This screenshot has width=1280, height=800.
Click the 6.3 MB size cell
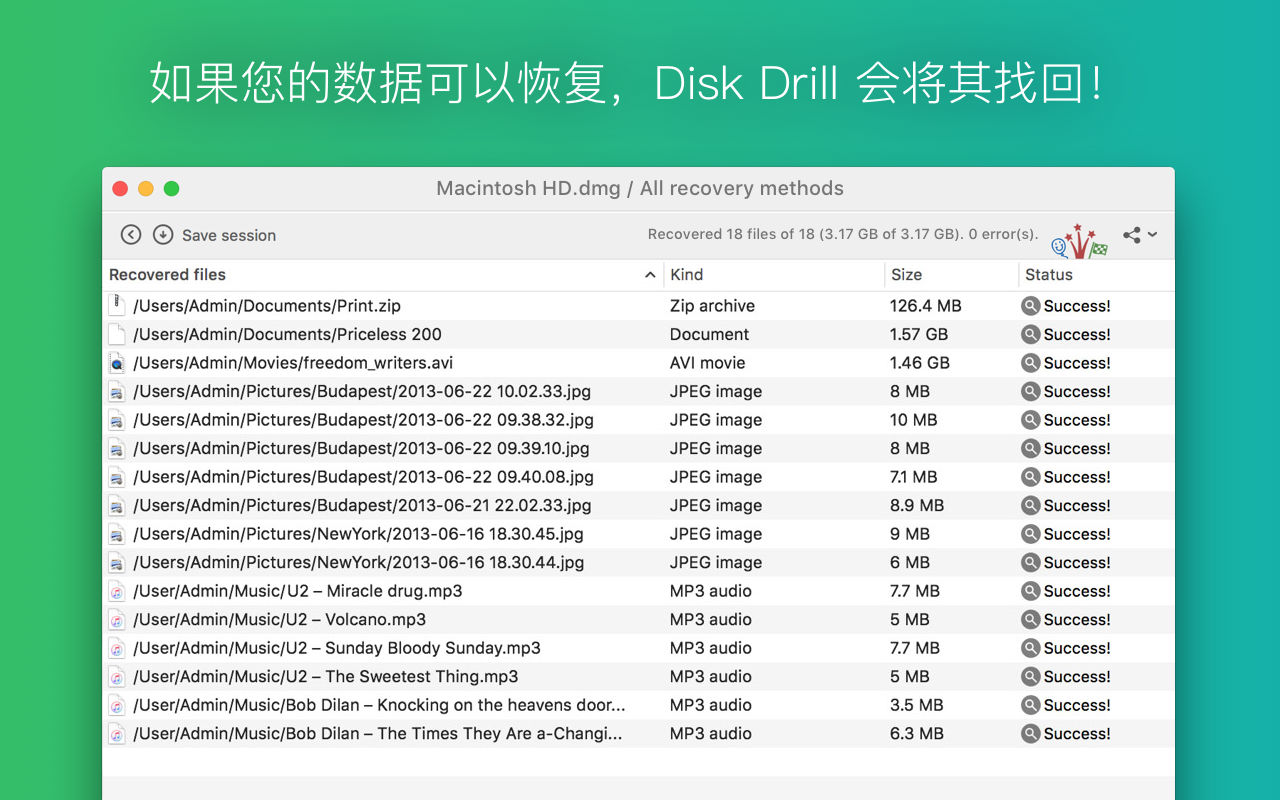[x=917, y=734]
